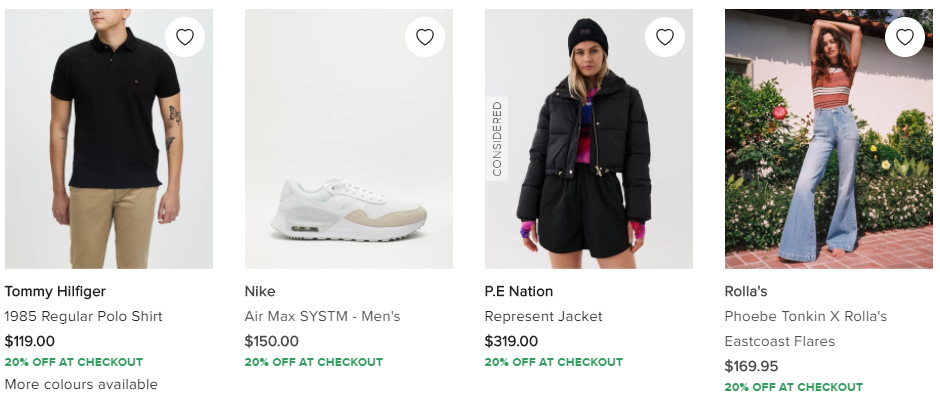
Task: Add Tommy Hilfiger polo to wishlist
Action: pos(185,37)
